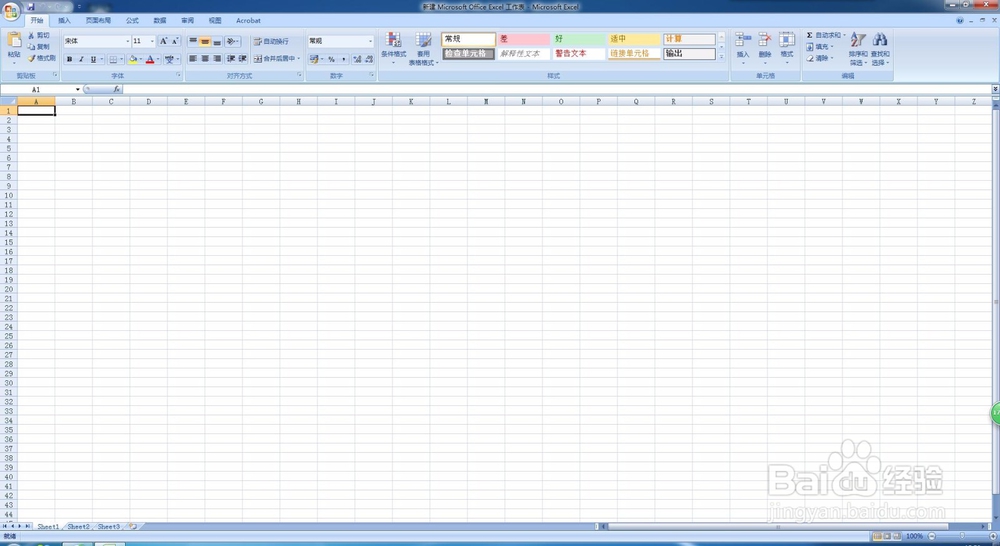
Task: Apply the 输出 (Output) cell style
Action: 689,54
